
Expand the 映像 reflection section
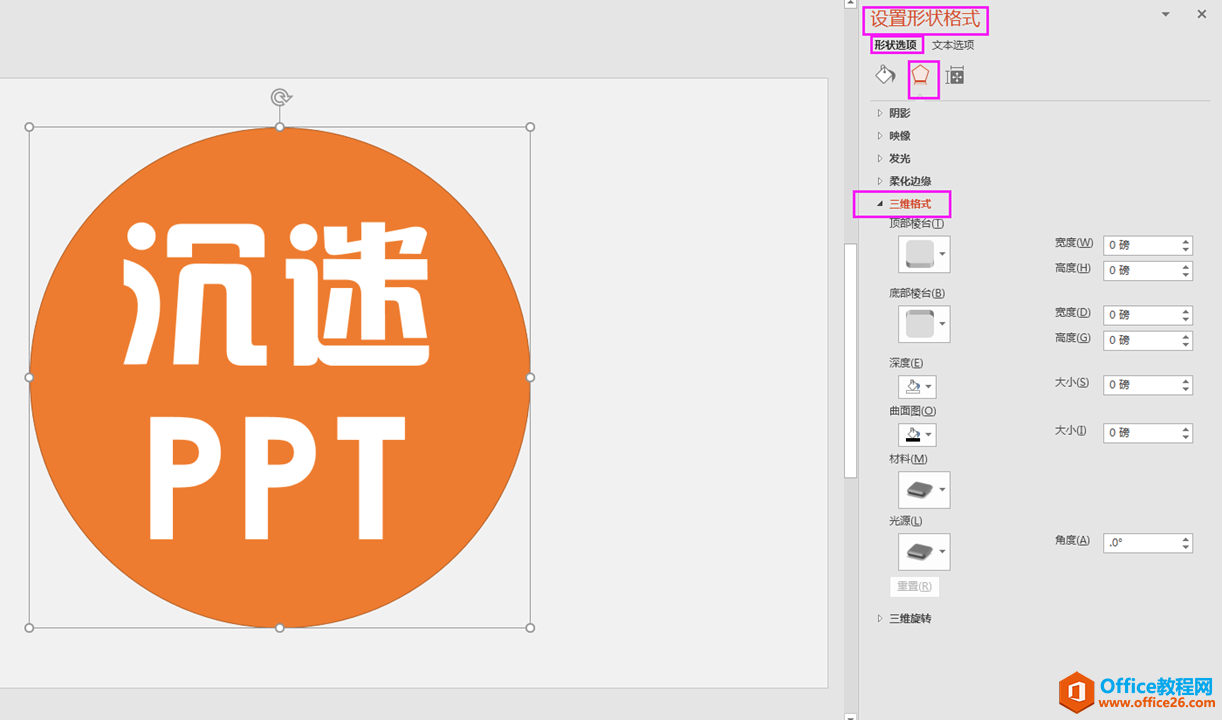899,136
